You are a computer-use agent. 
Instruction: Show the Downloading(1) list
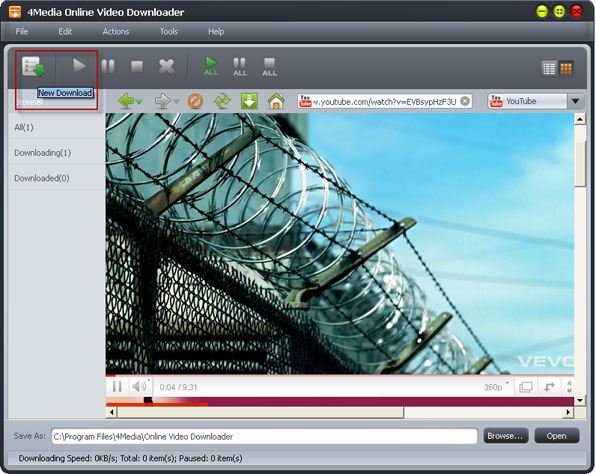[x=56, y=153]
